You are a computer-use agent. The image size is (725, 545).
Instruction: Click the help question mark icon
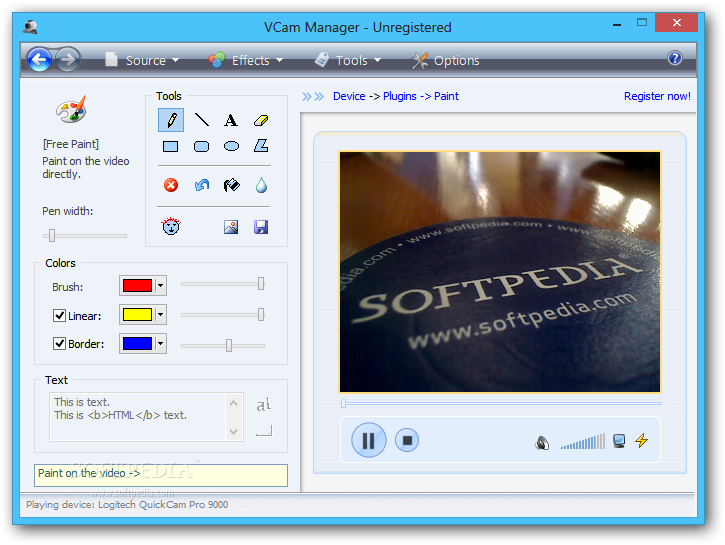tap(675, 58)
